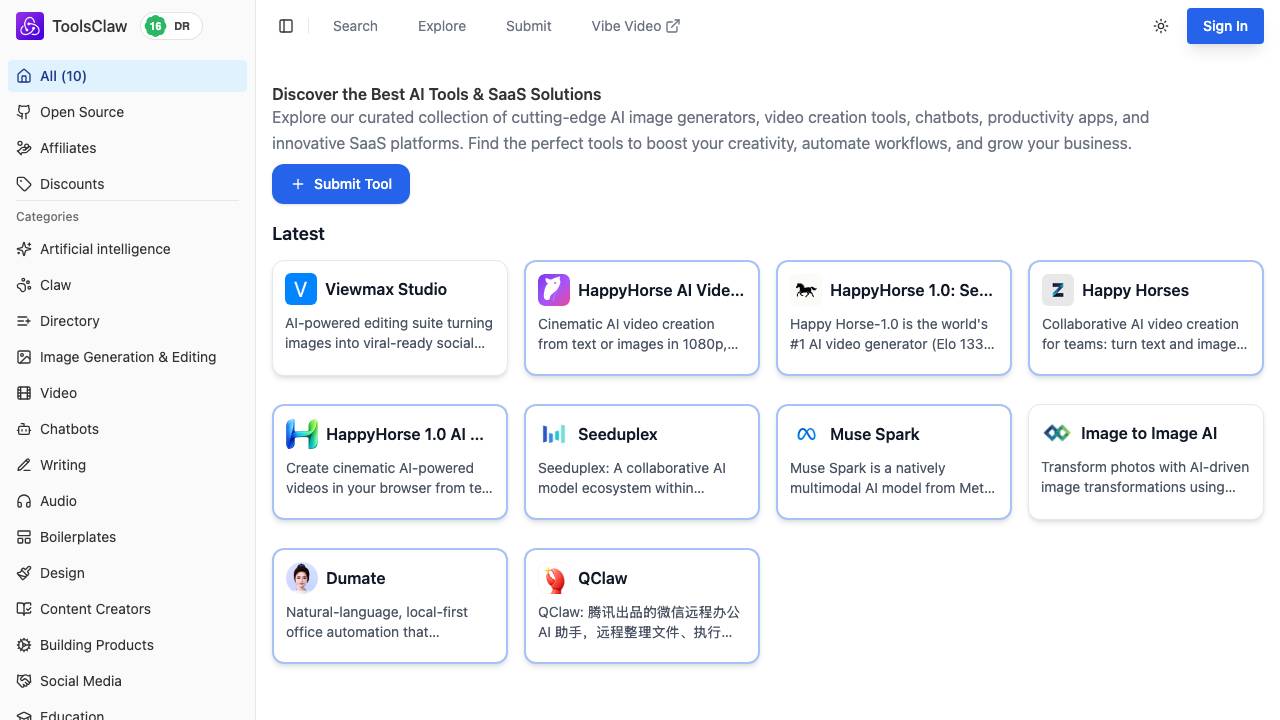Click the Writing category label

coord(63,465)
